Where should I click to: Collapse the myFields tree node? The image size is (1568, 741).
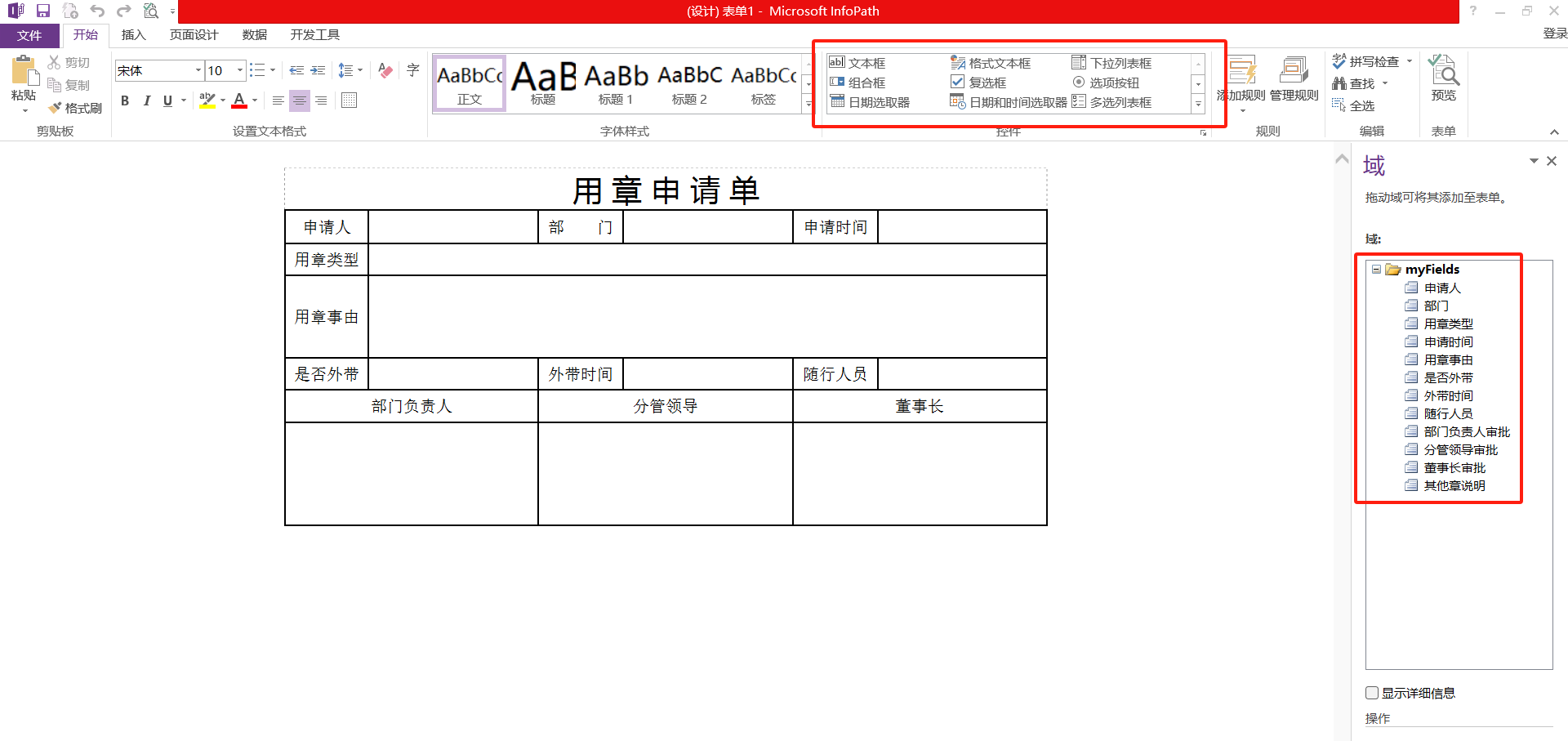coord(1377,269)
